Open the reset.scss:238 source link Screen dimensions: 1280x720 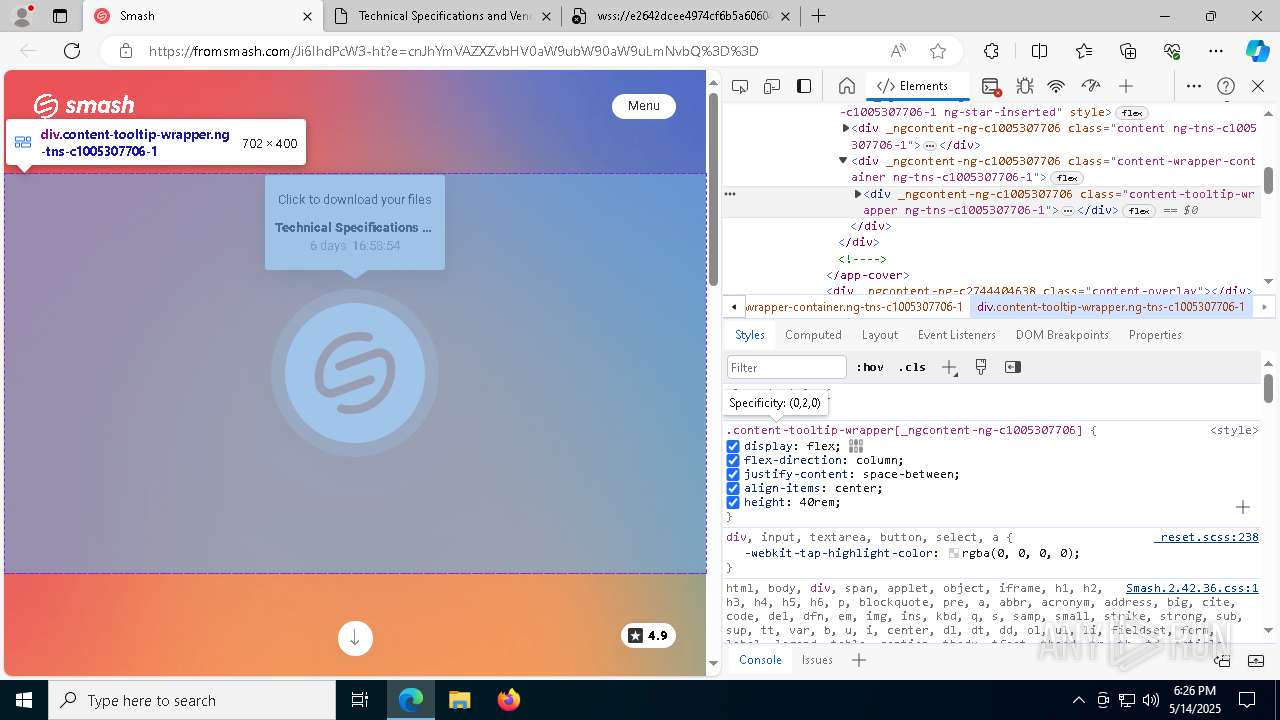click(x=1206, y=537)
